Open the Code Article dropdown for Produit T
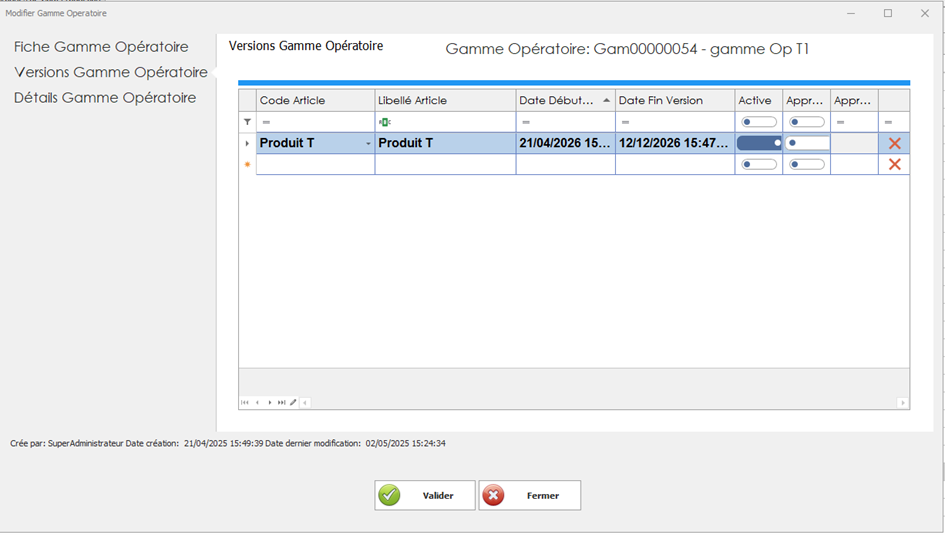Screen dimensions: 945x535 pyautogui.click(x=368, y=144)
